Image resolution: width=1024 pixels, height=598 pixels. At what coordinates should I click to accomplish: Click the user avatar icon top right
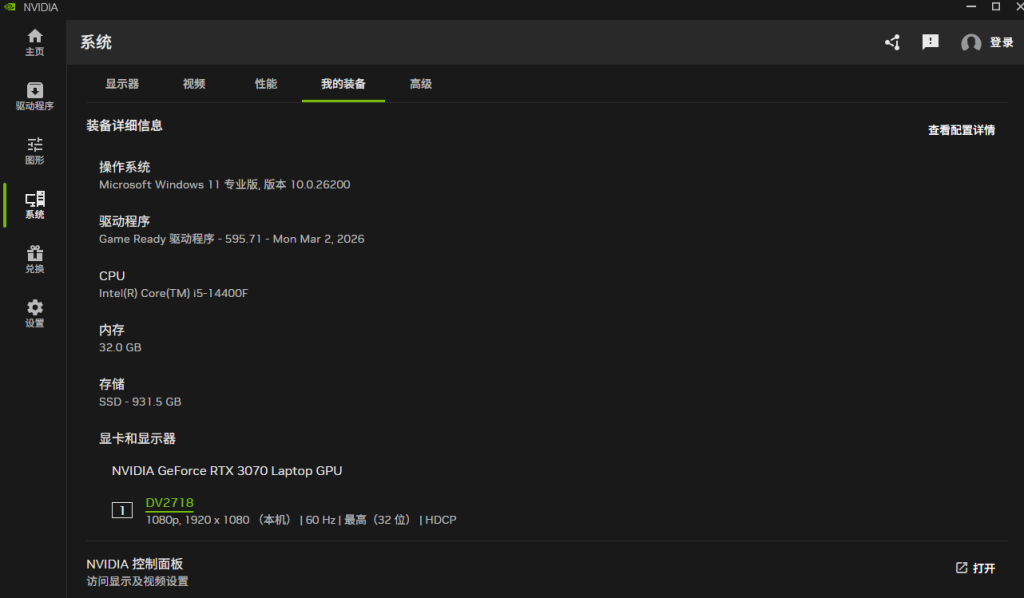click(969, 42)
